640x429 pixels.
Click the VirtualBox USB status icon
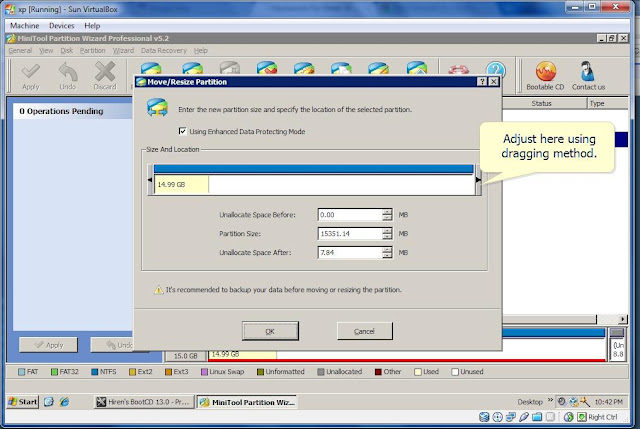point(524,417)
